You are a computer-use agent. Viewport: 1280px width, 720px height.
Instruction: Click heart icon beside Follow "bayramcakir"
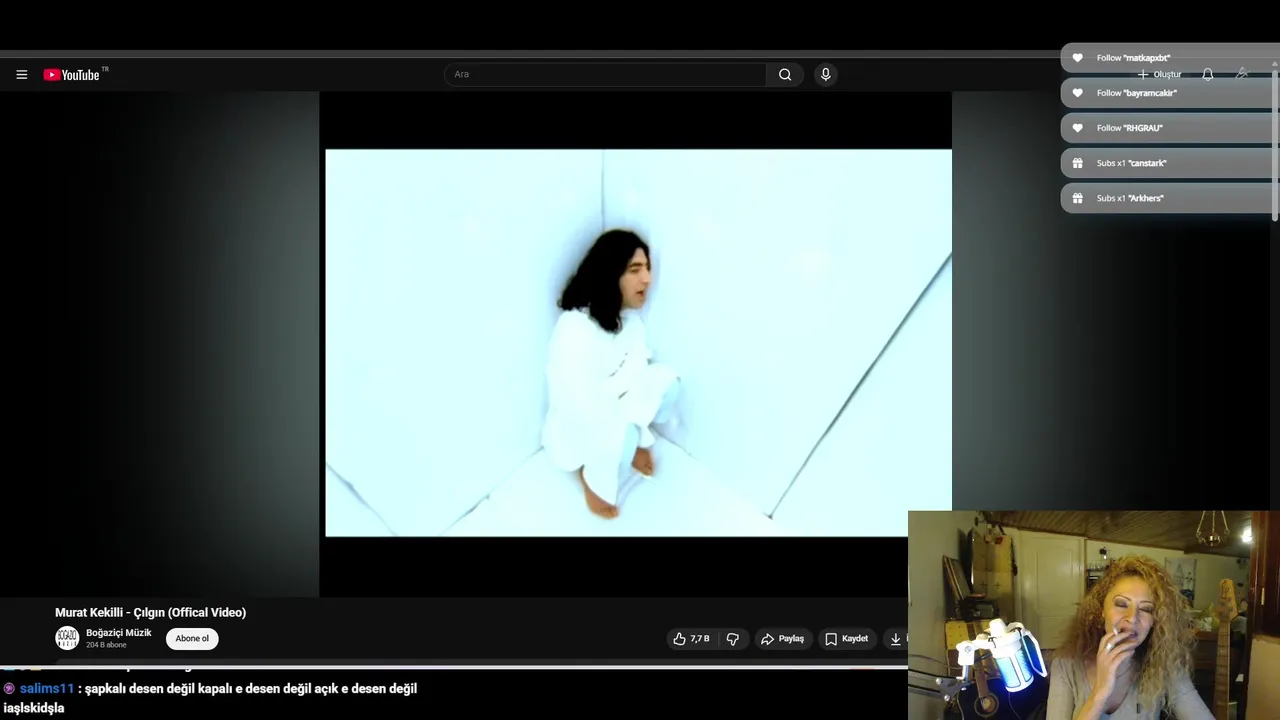pos(1077,93)
